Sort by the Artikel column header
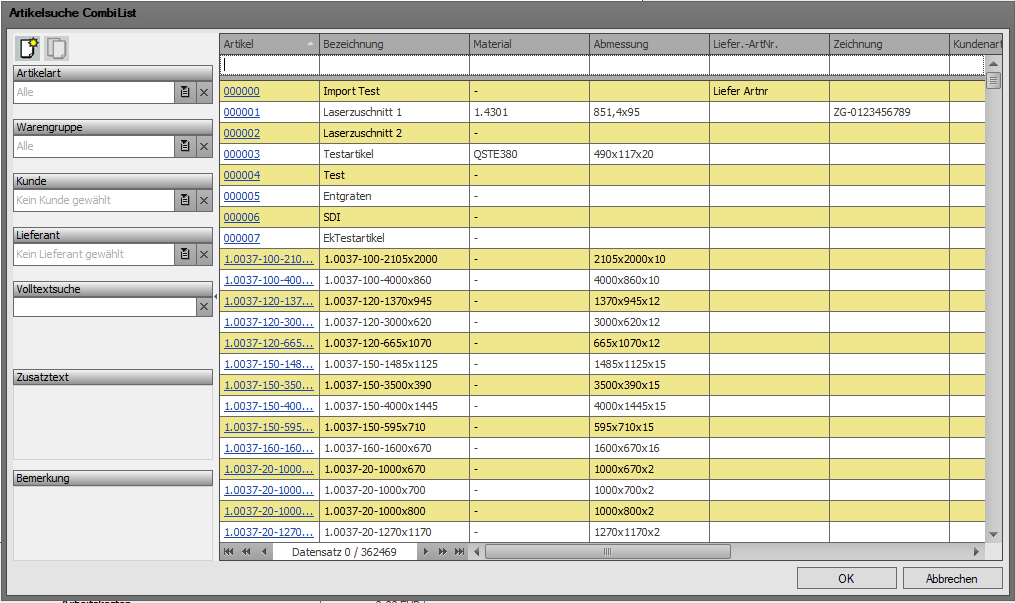Image resolution: width=1015 pixels, height=603 pixels. click(268, 44)
